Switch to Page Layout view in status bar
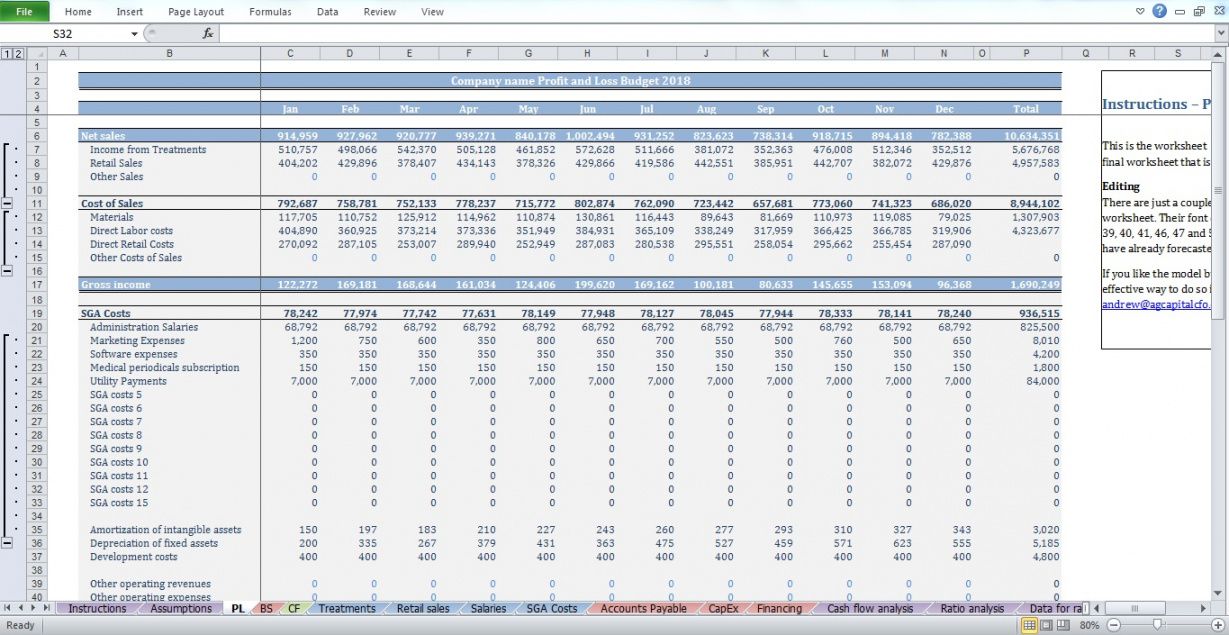 click(x=1047, y=625)
